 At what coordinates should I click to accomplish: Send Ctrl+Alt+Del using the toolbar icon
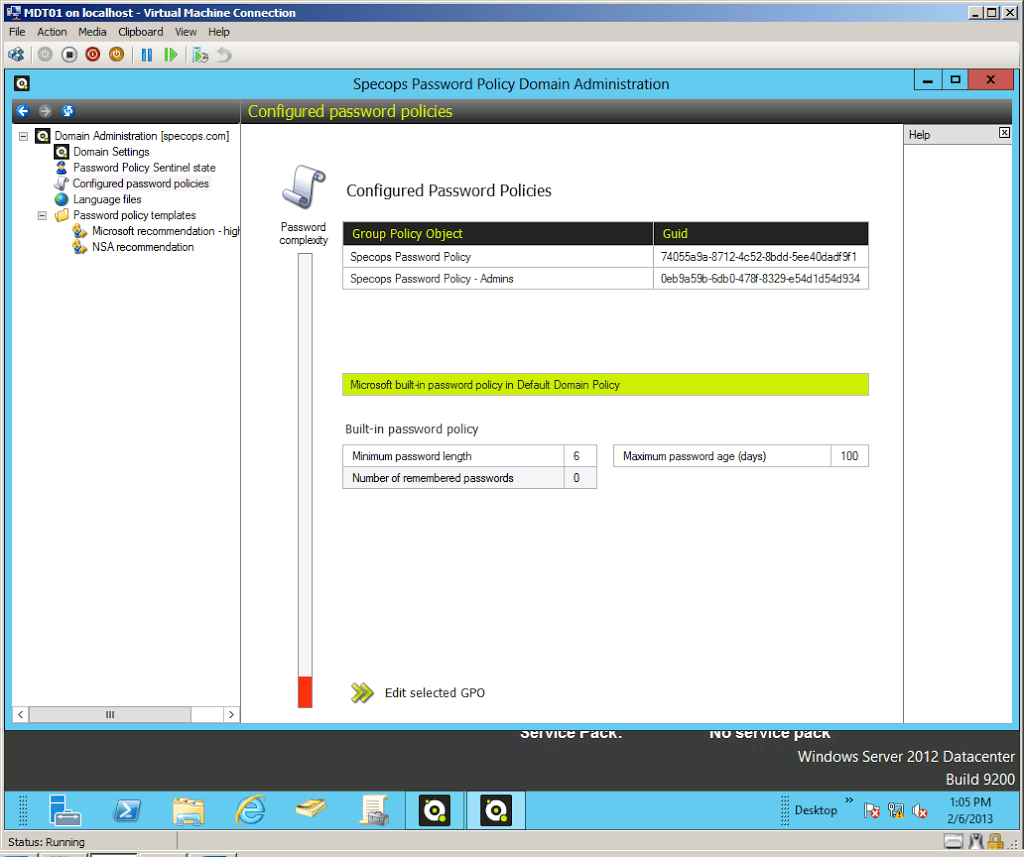(x=16, y=55)
